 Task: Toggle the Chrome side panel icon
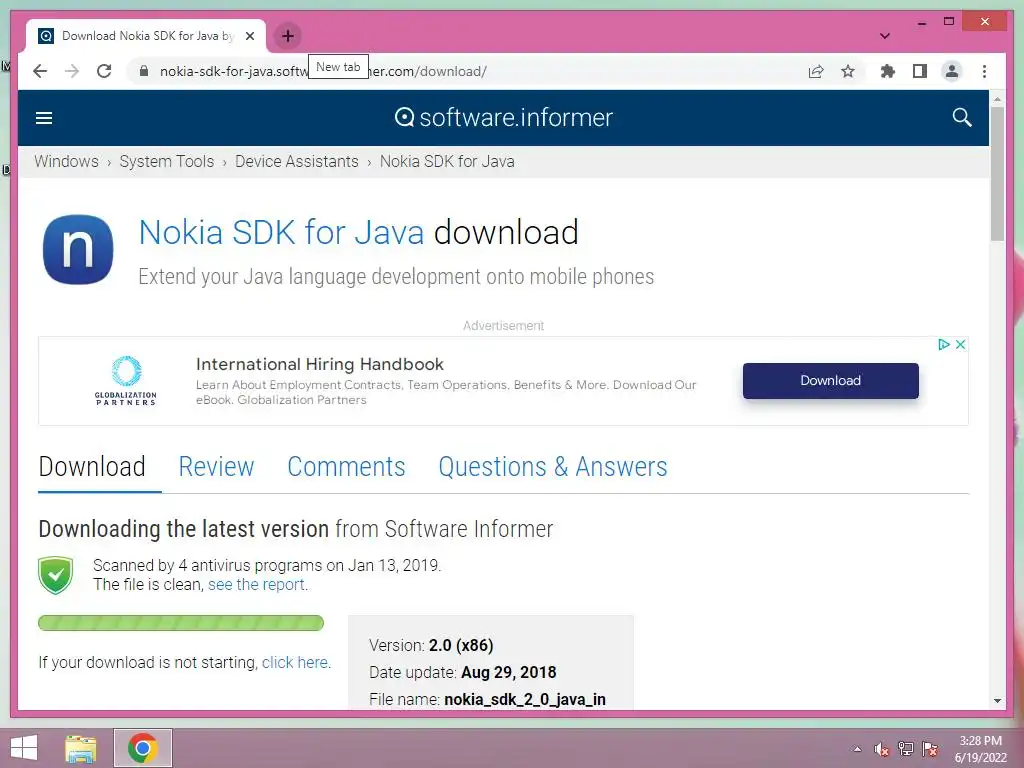(x=920, y=71)
